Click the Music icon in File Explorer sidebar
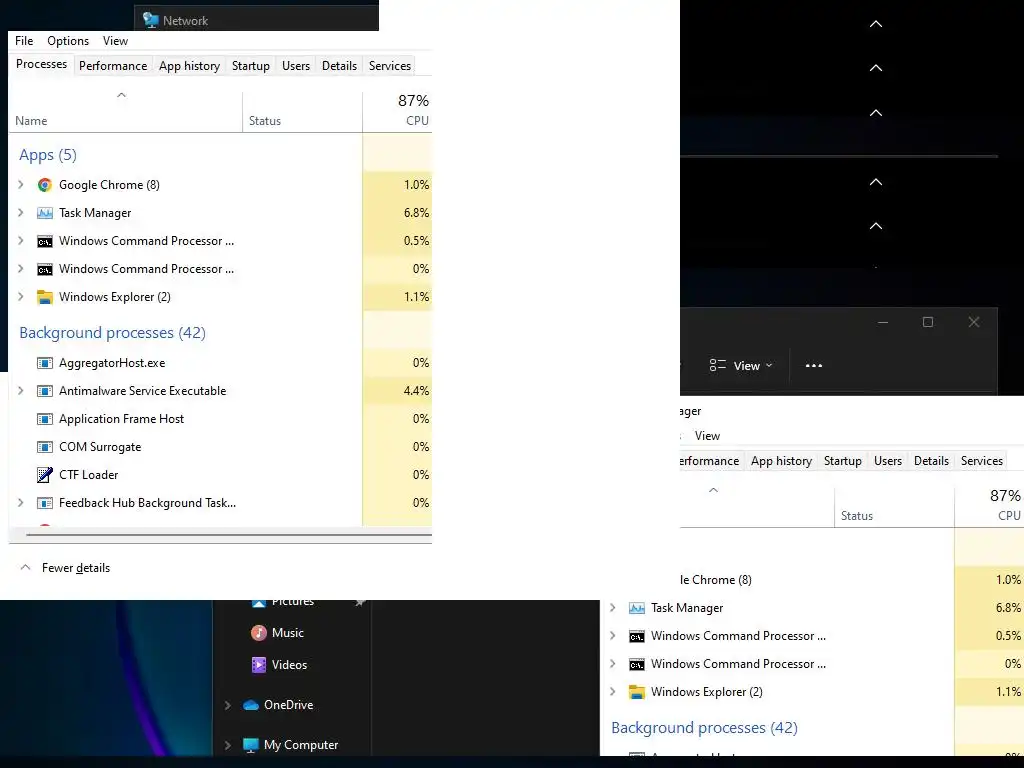This screenshot has height=768, width=1024. pos(259,633)
